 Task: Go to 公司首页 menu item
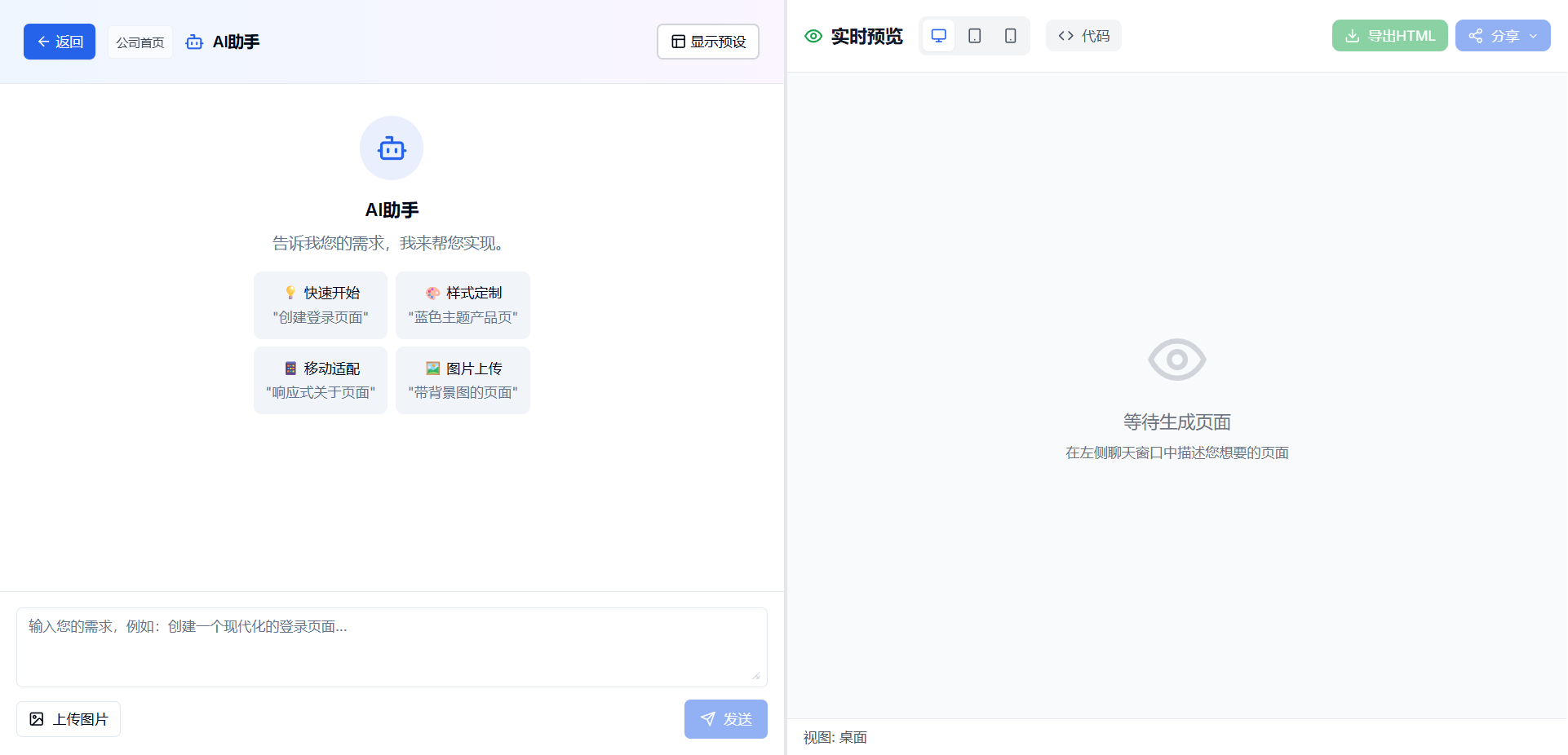tap(140, 42)
